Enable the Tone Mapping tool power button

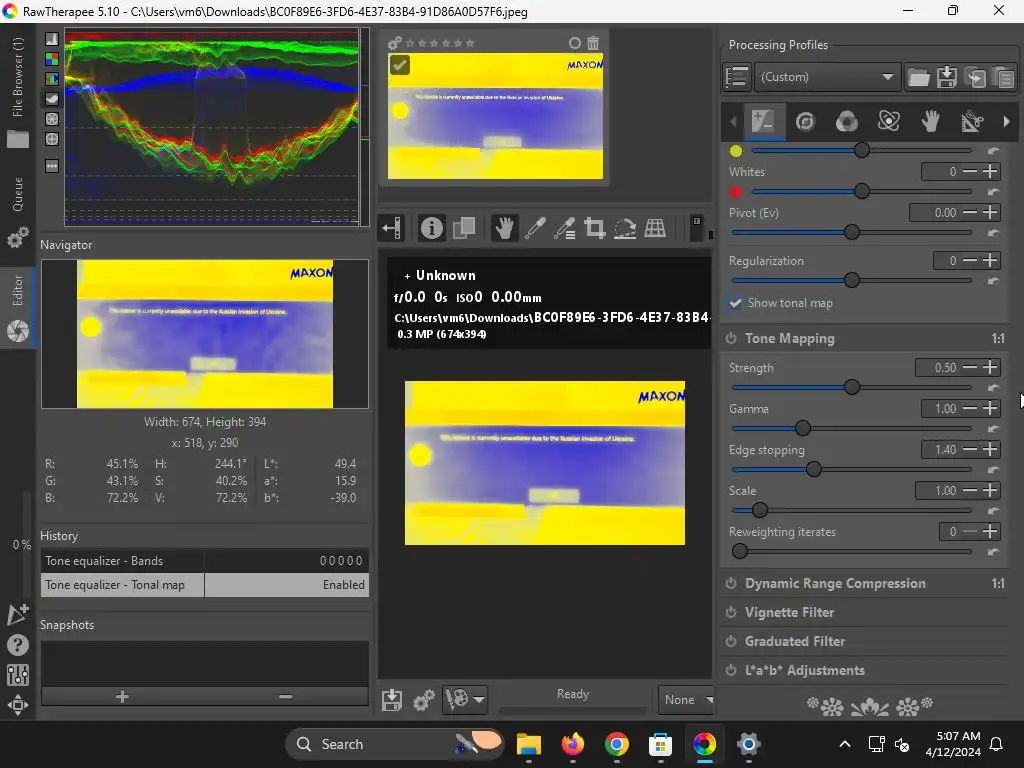pos(731,338)
